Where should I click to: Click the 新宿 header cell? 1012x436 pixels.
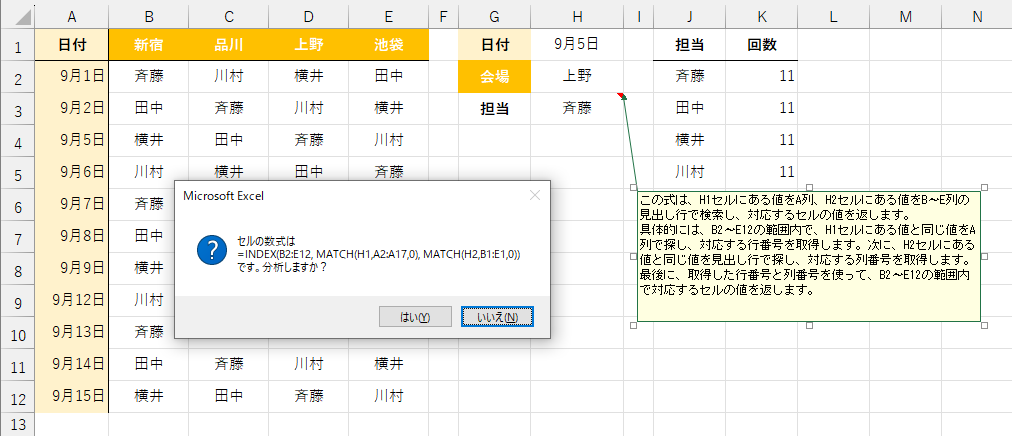[x=148, y=45]
